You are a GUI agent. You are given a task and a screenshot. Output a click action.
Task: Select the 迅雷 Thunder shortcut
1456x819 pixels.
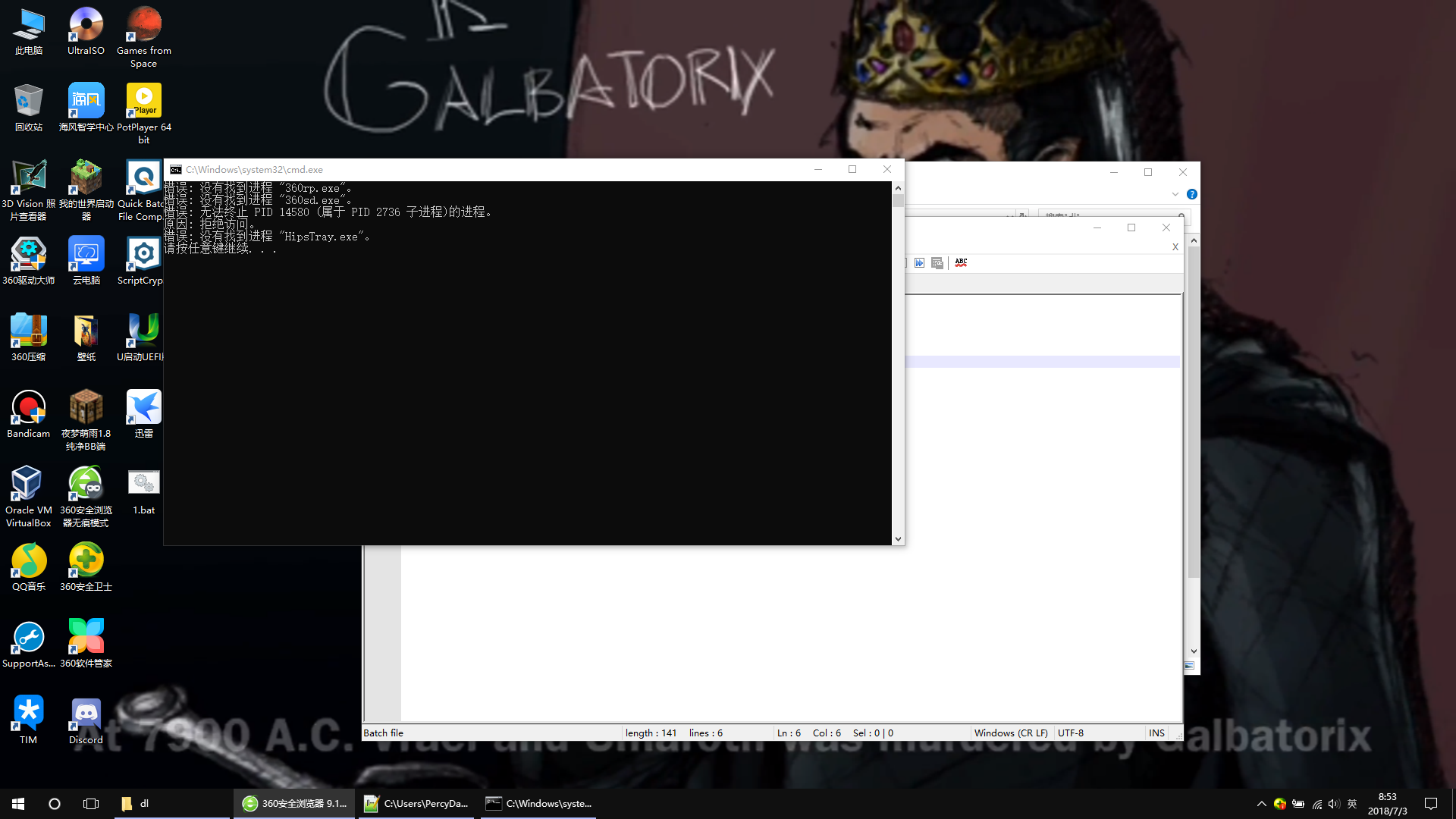point(143,414)
